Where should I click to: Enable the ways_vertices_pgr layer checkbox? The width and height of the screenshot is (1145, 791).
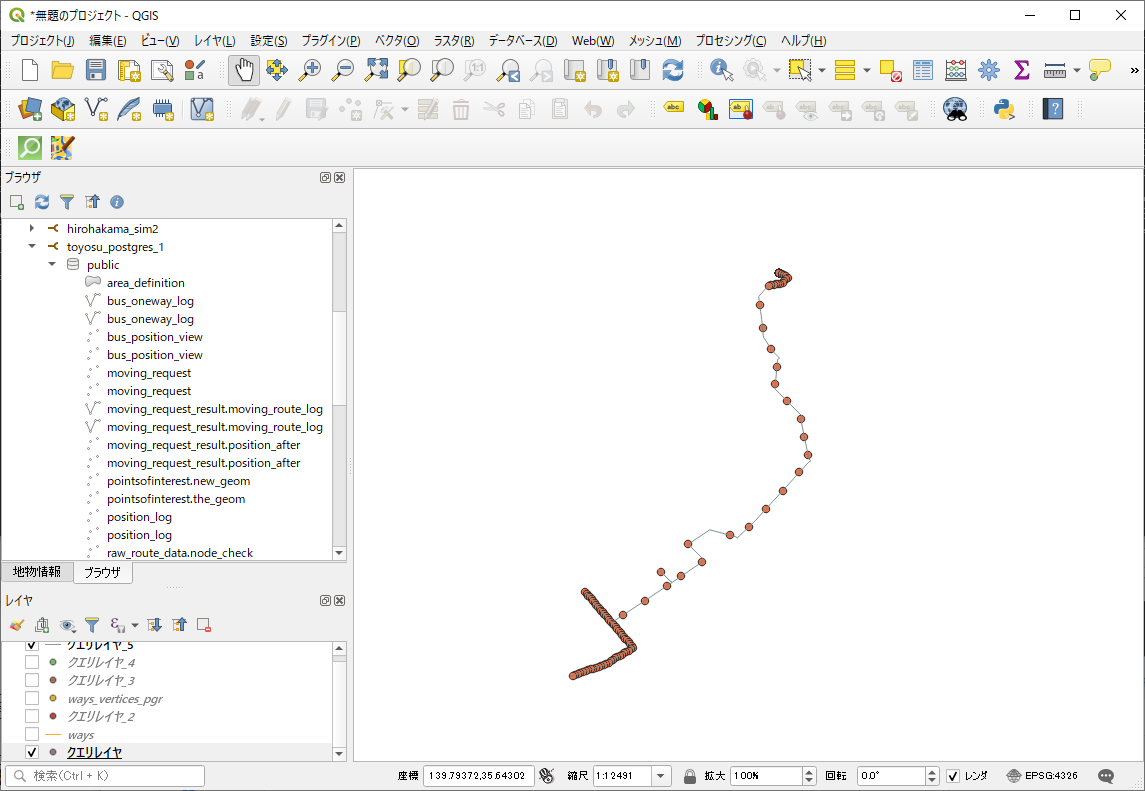tap(32, 699)
